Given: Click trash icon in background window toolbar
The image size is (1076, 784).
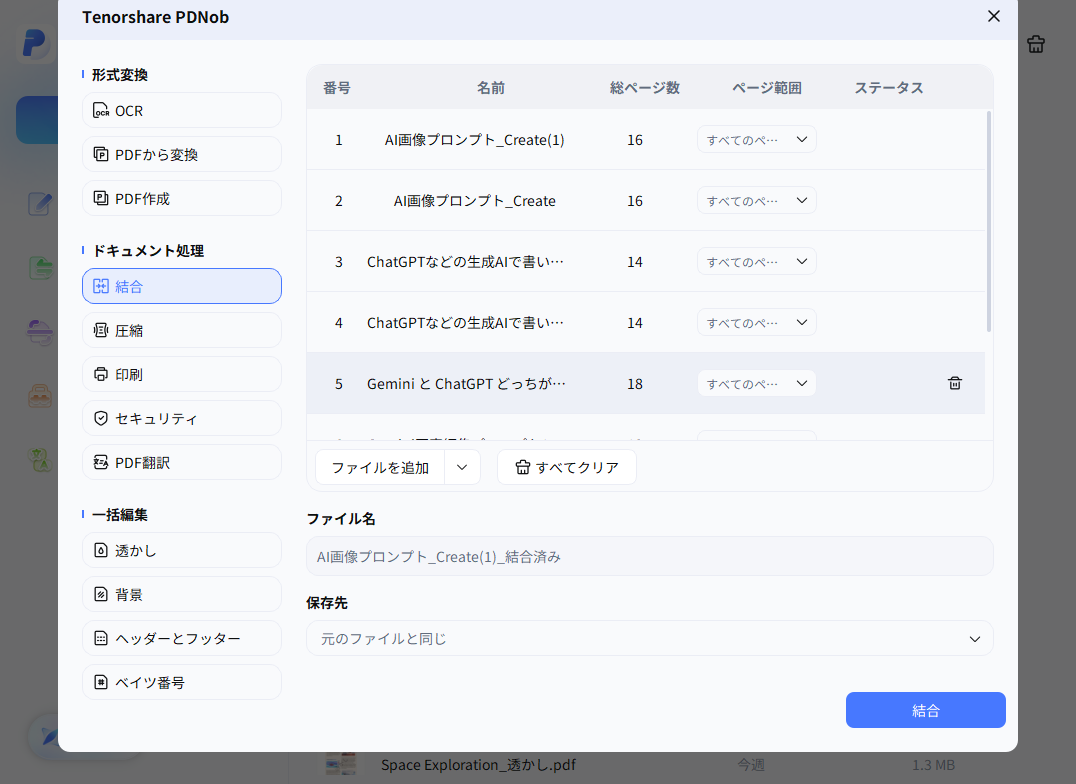Looking at the screenshot, I should [x=1036, y=44].
